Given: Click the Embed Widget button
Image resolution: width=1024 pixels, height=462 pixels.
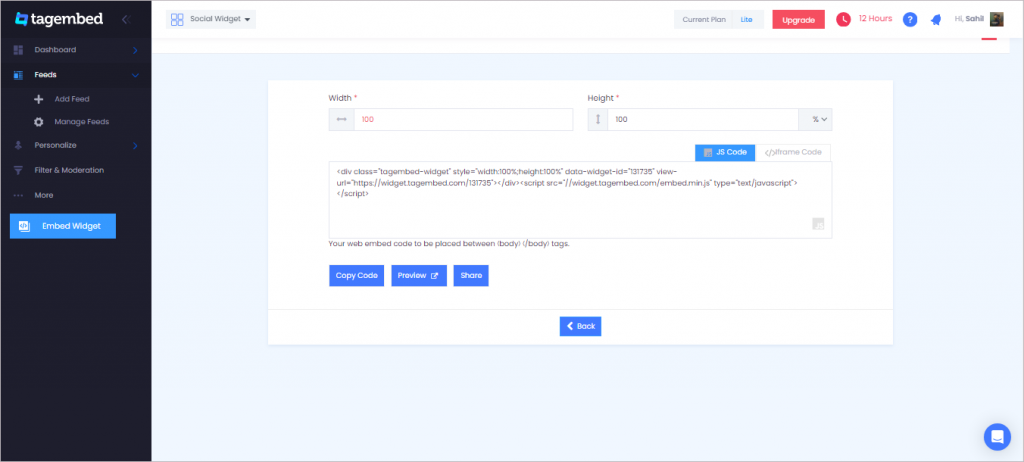Looking at the screenshot, I should (x=63, y=226).
